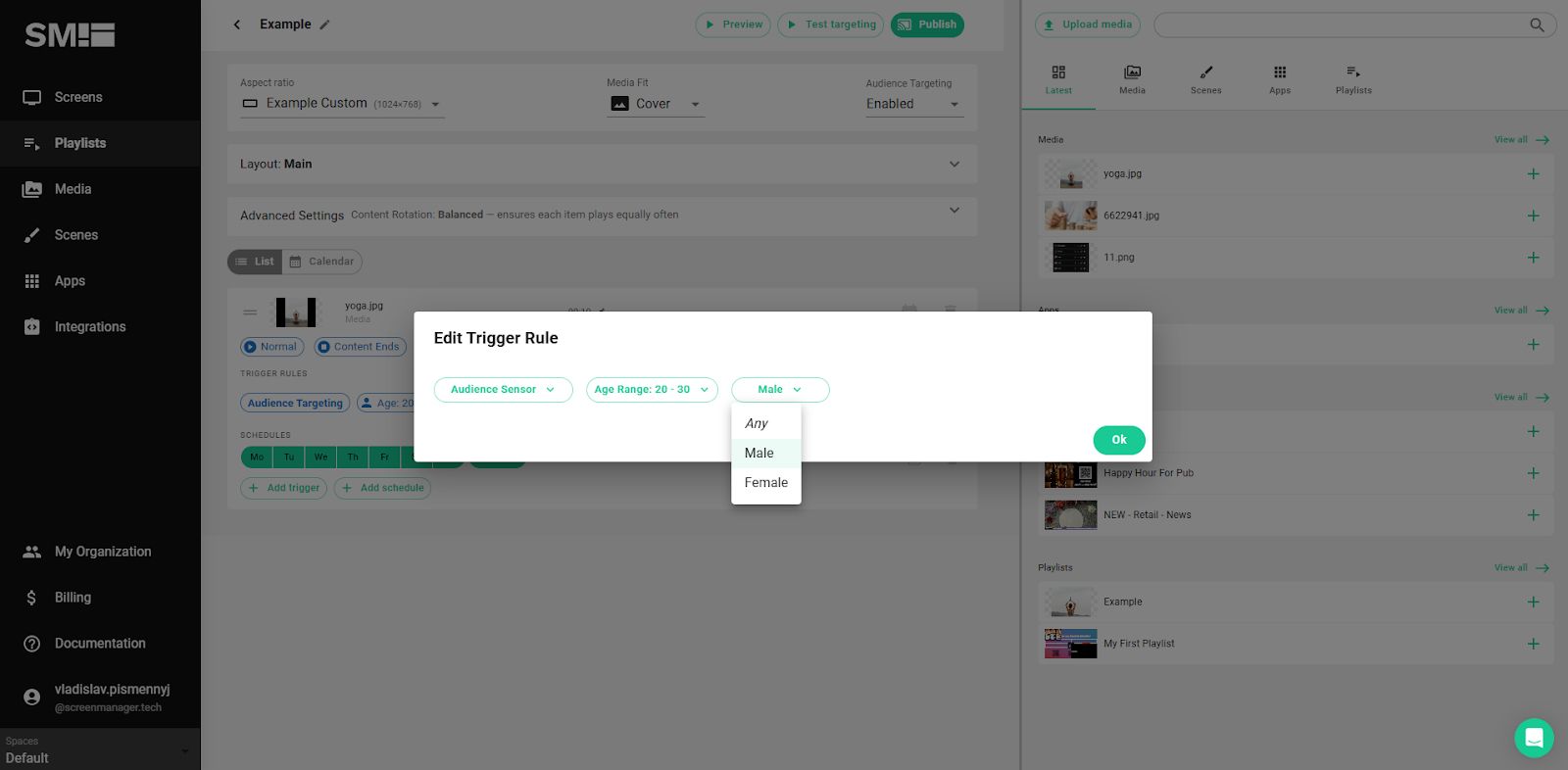Image resolution: width=1568 pixels, height=770 pixels.
Task: Open the Media Fit Cover dropdown
Action: (x=656, y=104)
